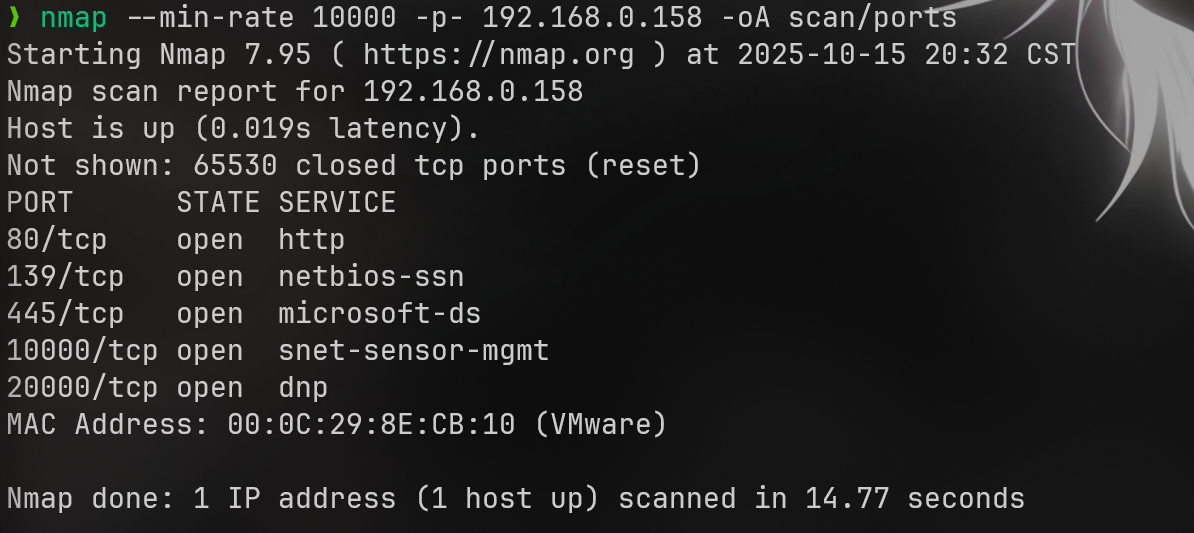
Task: Click the STATE column header
Action: tap(217, 203)
